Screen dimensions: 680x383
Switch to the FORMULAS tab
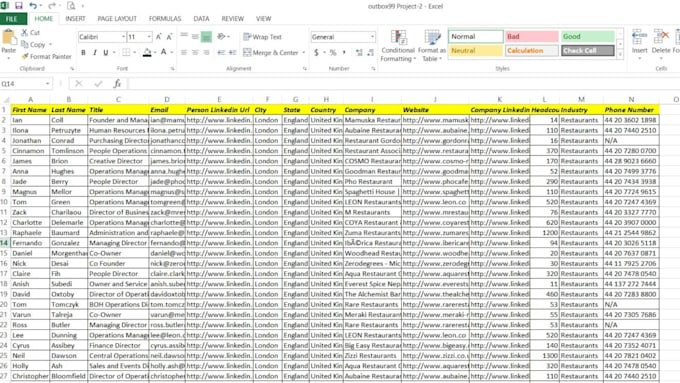(x=165, y=19)
